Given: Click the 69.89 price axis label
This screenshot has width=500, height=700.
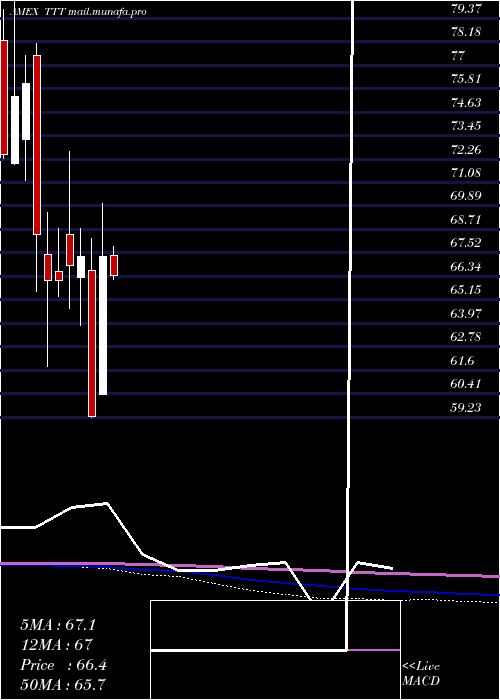Looking at the screenshot, I should coord(466,196).
